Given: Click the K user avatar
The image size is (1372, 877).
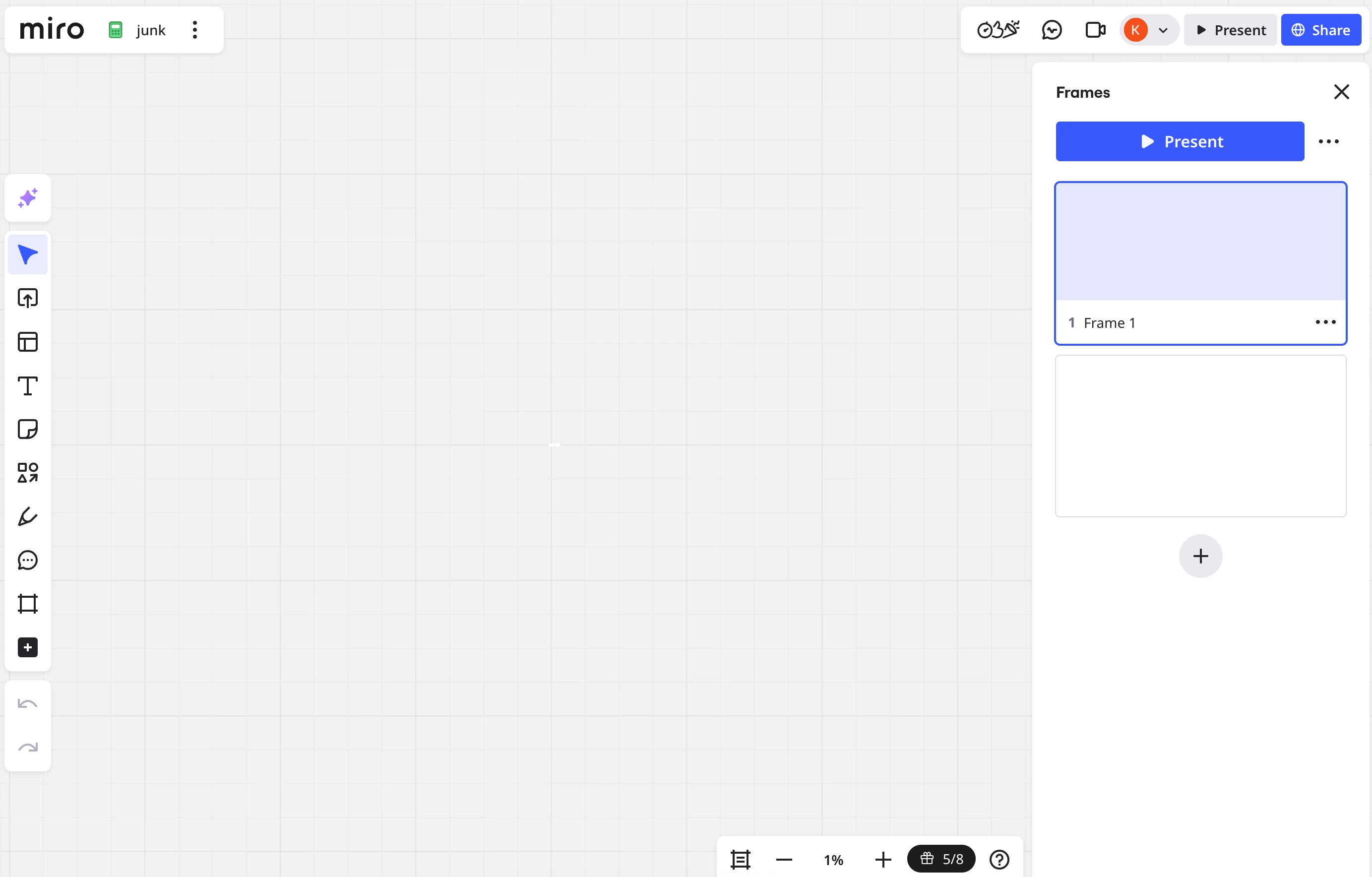Looking at the screenshot, I should point(1135,30).
